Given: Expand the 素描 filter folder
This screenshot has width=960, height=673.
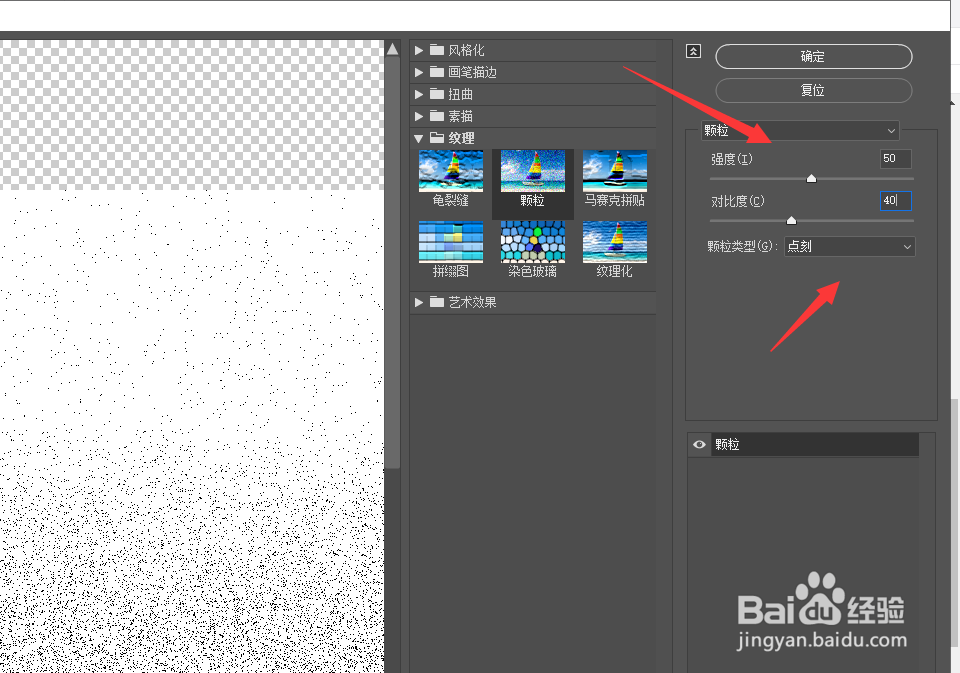Looking at the screenshot, I should pos(419,116).
